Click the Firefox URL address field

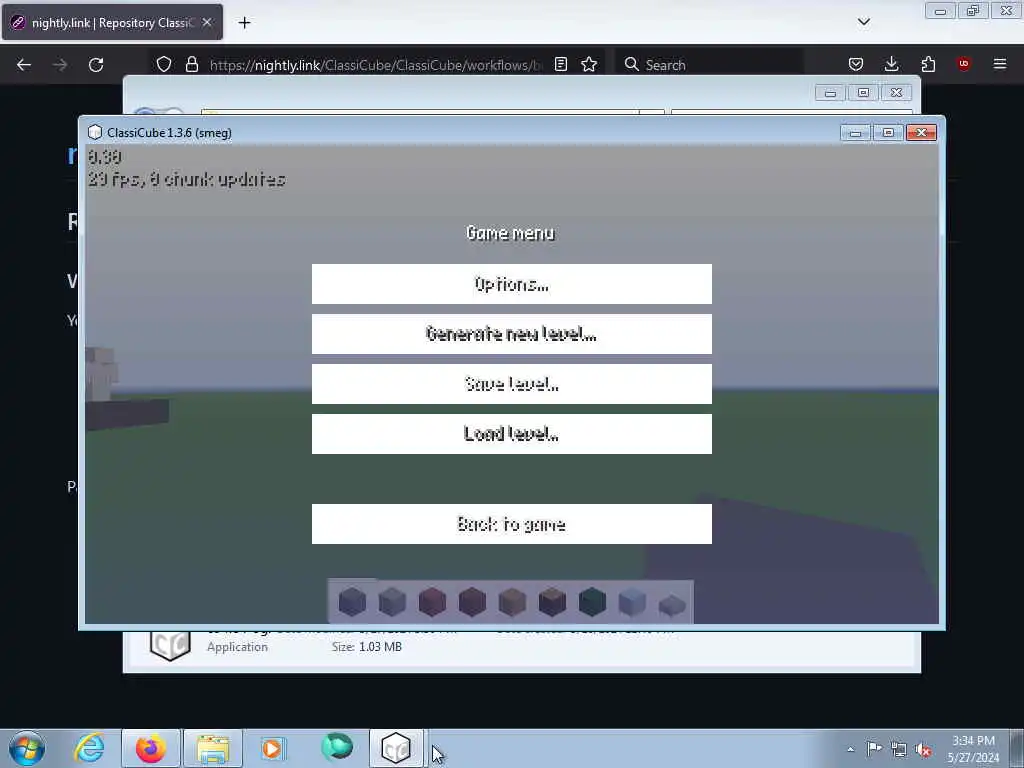(376, 65)
